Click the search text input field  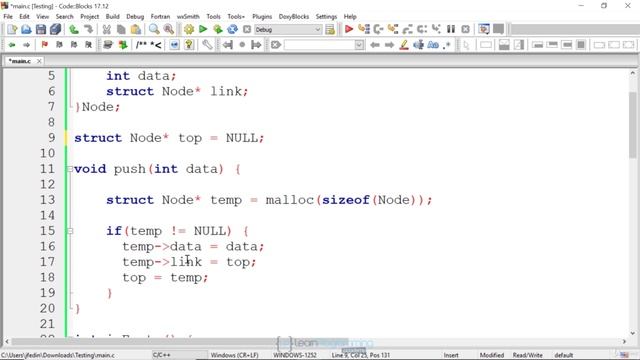click(x=319, y=45)
